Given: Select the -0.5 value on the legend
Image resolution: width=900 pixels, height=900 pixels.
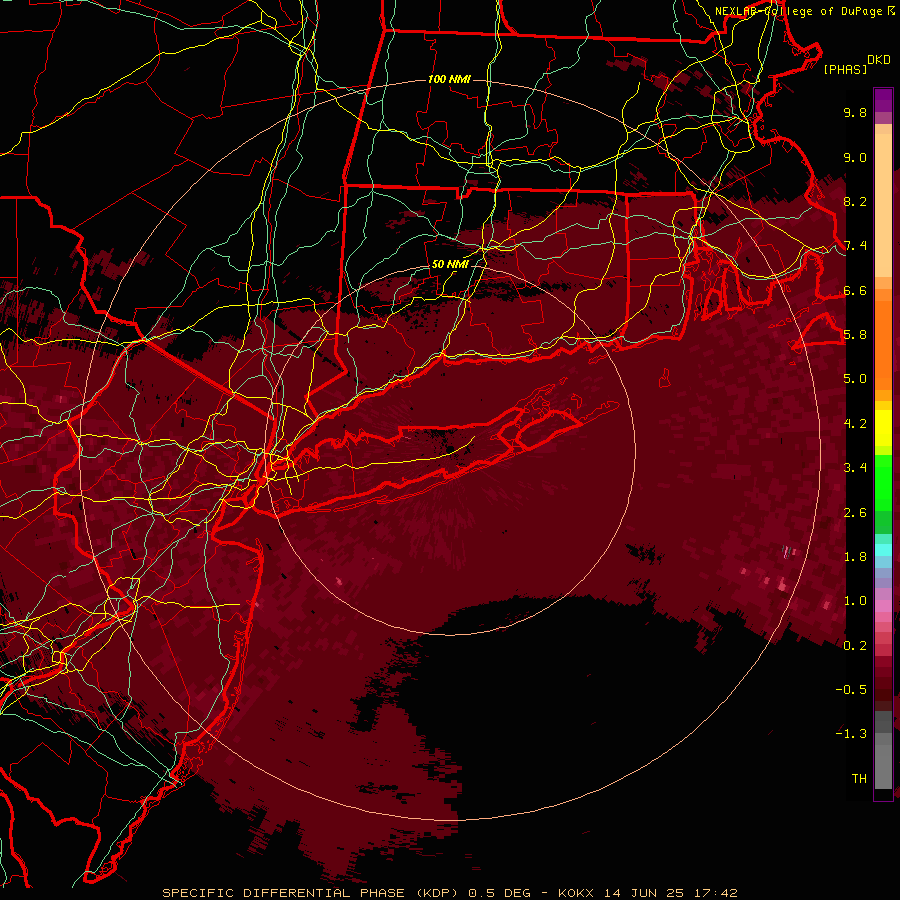Looking at the screenshot, I should pos(851,690).
